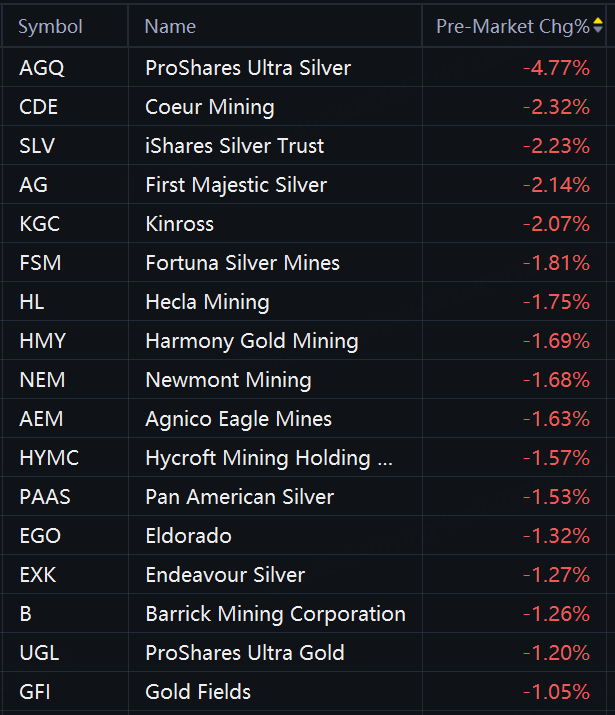Image resolution: width=615 pixels, height=715 pixels.
Task: Open truncated Hycroft Mining Holding name
Action: point(269,458)
